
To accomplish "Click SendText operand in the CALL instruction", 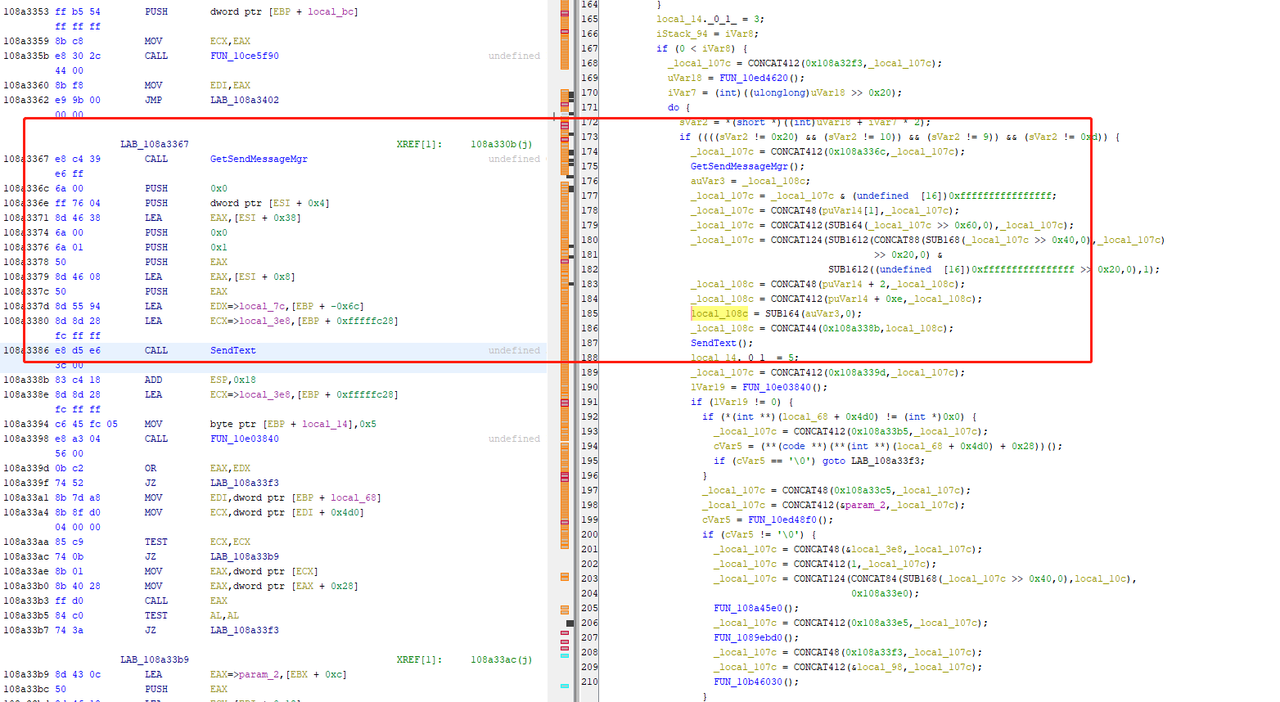I will pyautogui.click(x=233, y=351).
